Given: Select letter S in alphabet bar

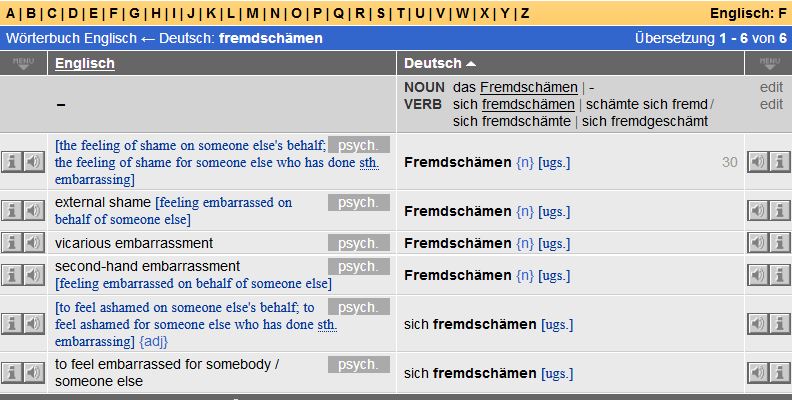Looking at the screenshot, I should [381, 13].
